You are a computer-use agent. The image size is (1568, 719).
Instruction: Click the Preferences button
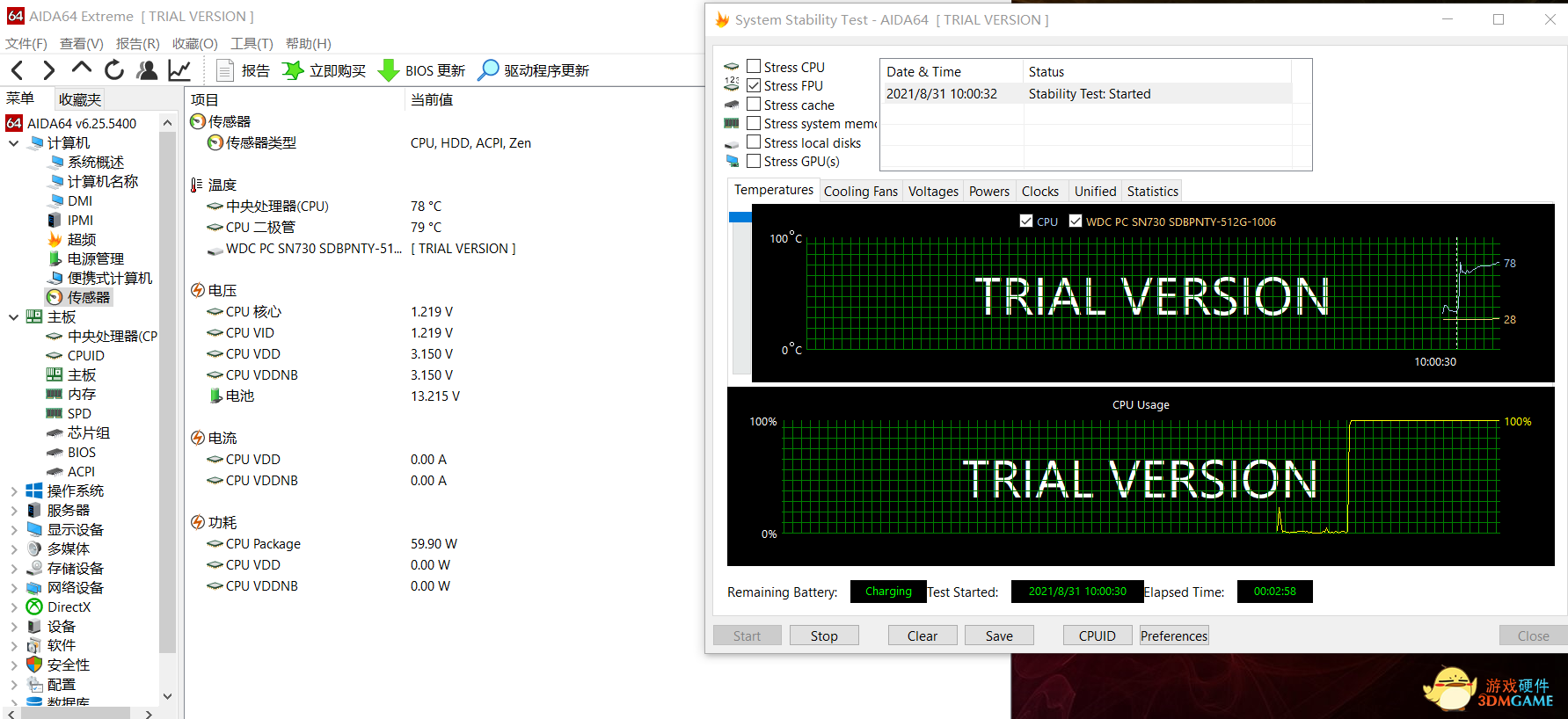(1174, 635)
